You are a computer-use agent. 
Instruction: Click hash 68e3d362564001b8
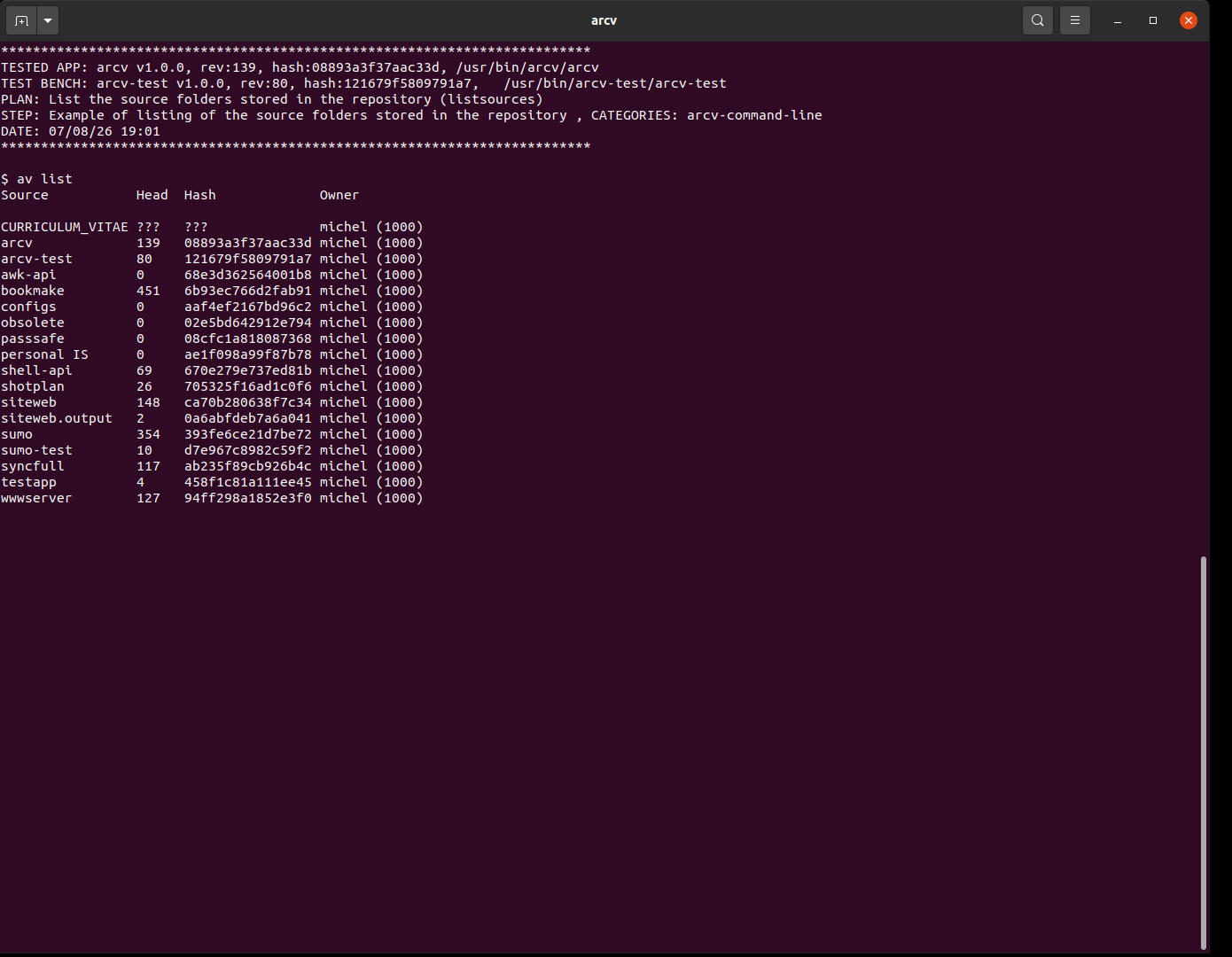(x=248, y=275)
